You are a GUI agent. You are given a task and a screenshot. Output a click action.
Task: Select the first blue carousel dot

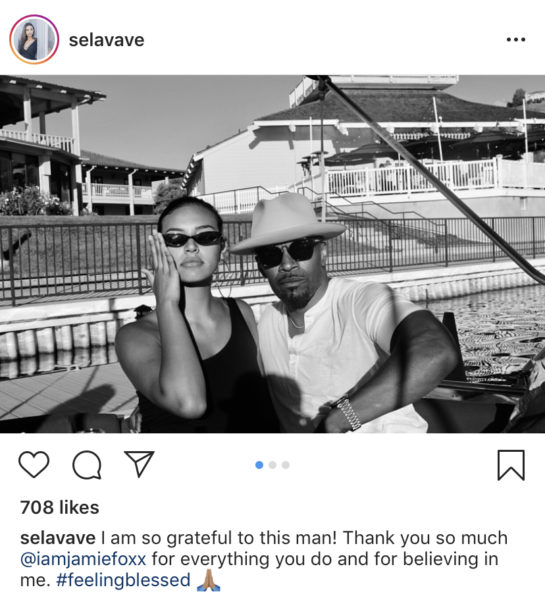point(259,465)
